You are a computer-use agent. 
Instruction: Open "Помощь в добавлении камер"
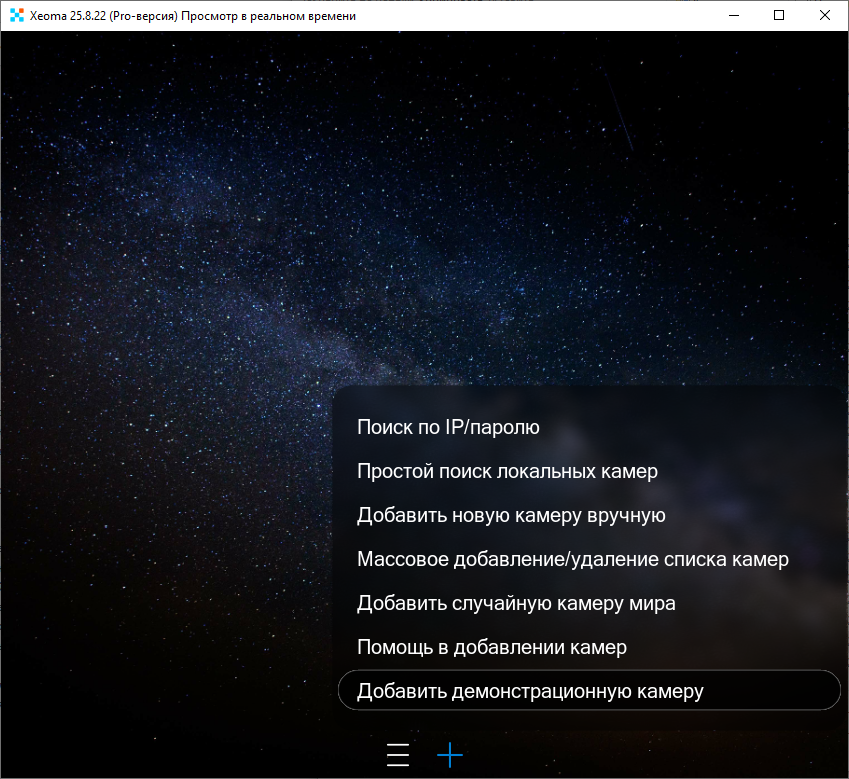point(491,647)
